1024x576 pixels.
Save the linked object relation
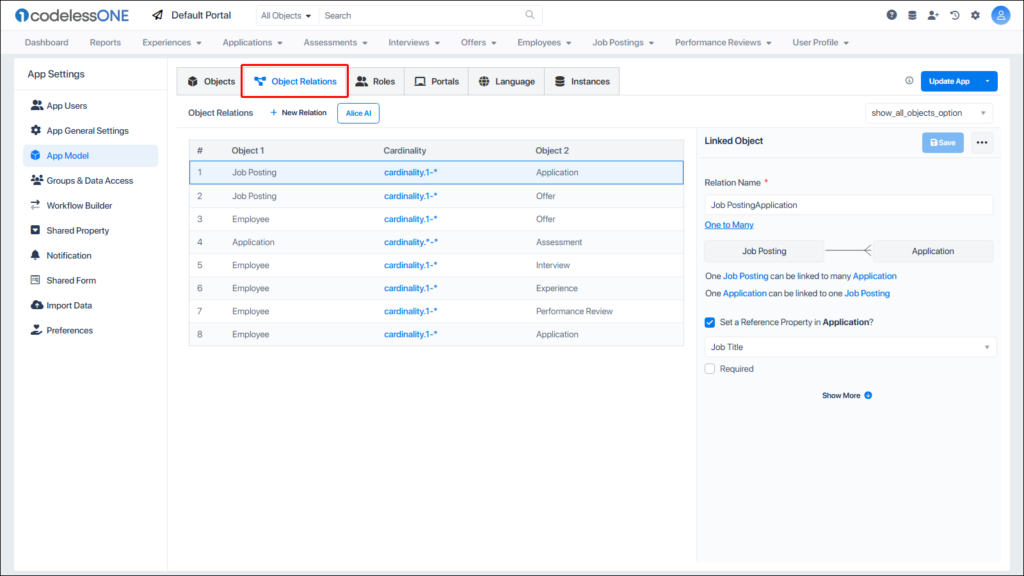click(x=942, y=142)
